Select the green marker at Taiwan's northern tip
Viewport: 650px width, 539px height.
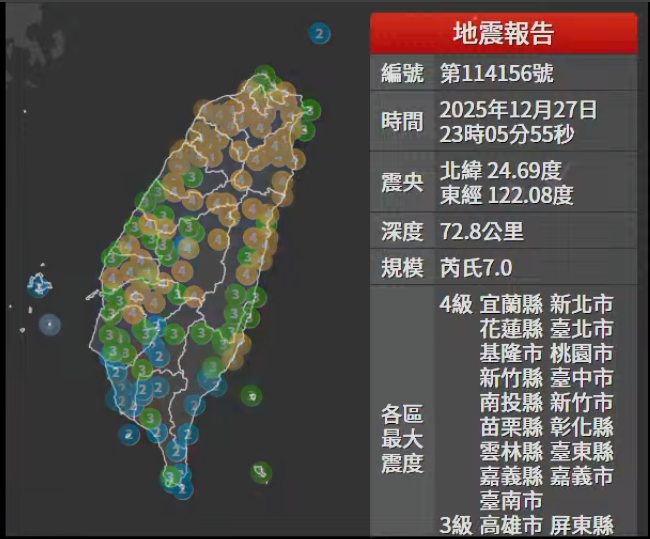pos(264,75)
